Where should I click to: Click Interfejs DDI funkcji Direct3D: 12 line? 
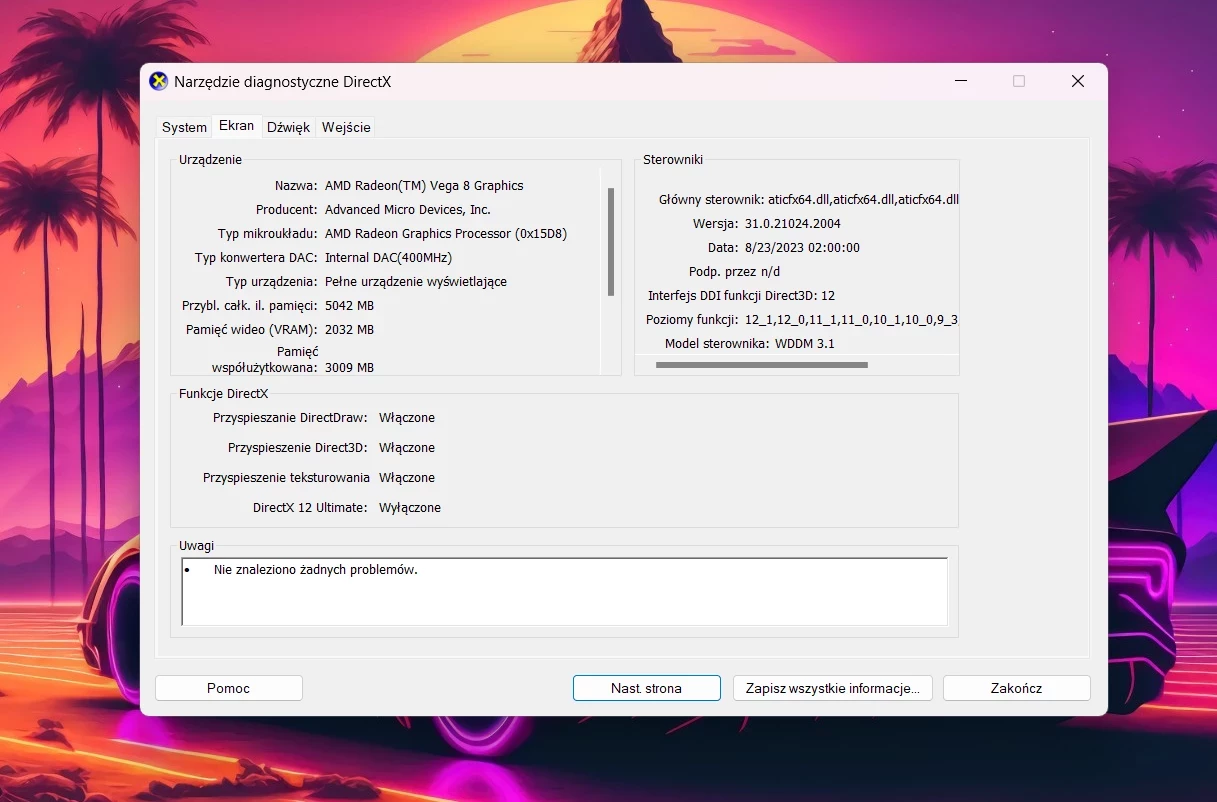(x=741, y=296)
